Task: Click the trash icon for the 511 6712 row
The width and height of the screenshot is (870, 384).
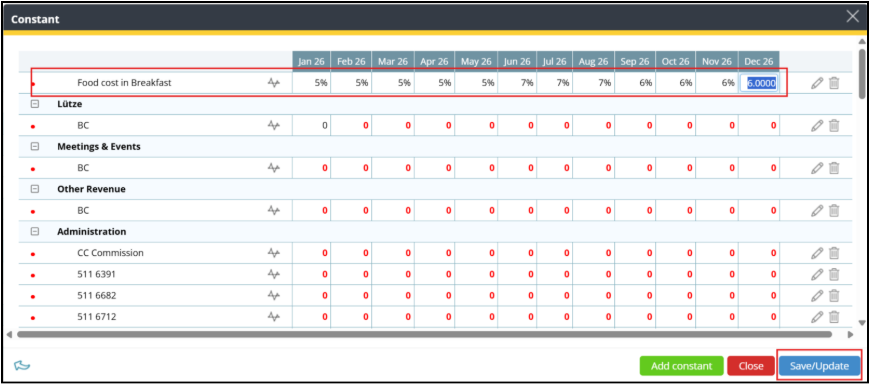Action: coord(834,317)
